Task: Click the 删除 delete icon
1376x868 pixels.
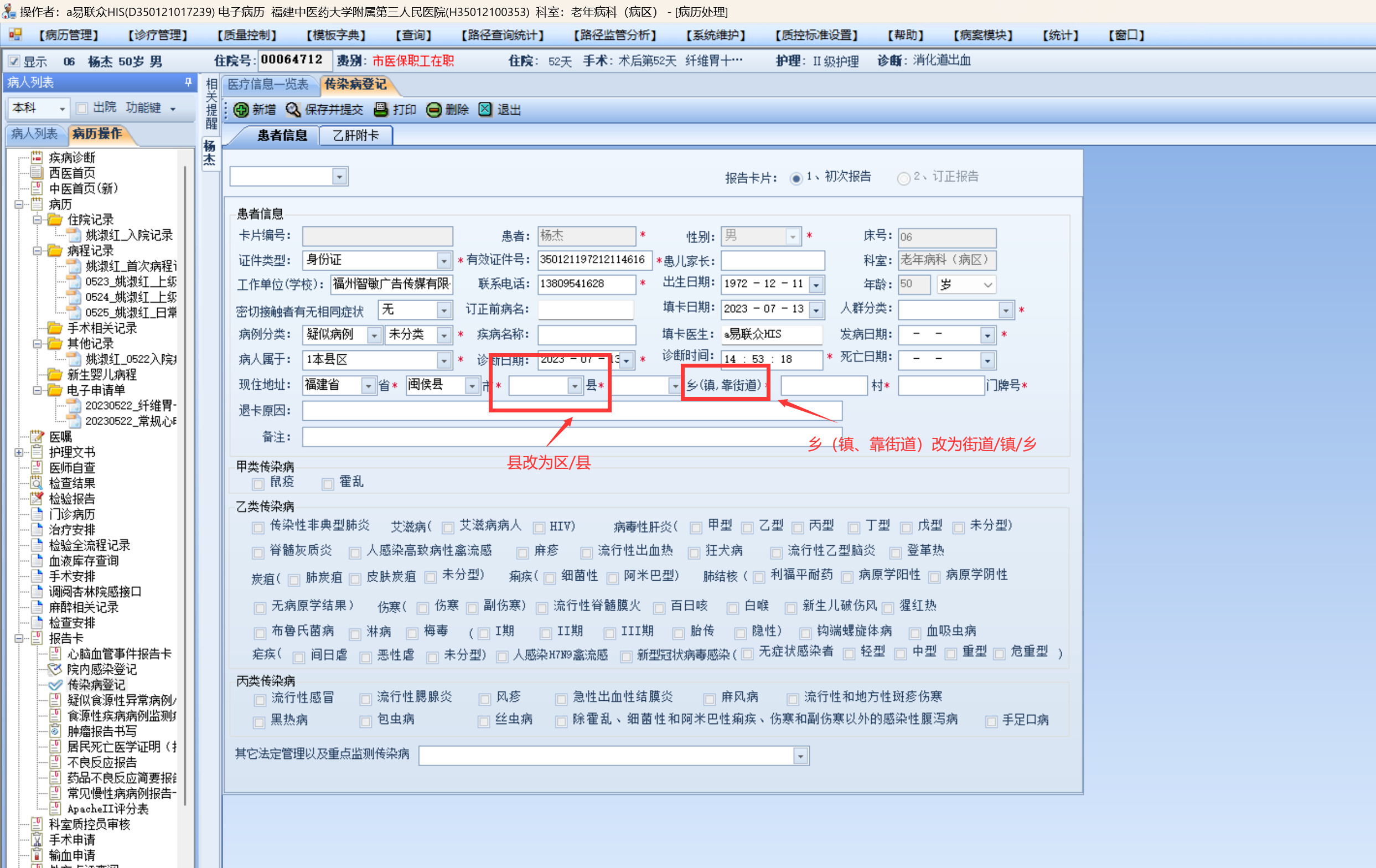Action: click(x=434, y=110)
